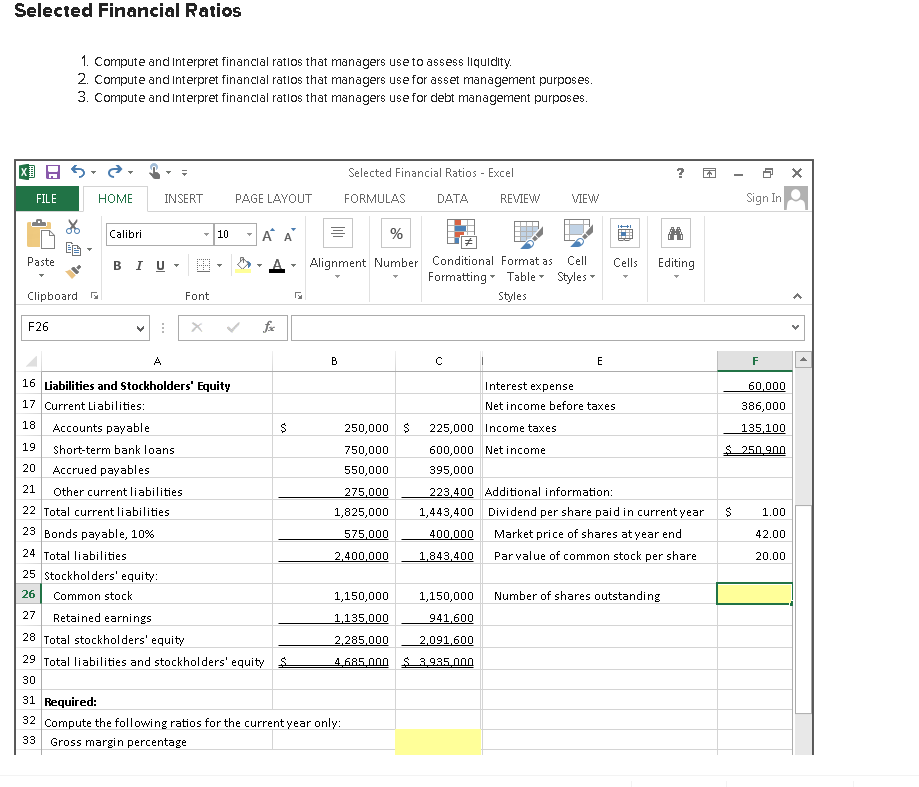Toggle bold formatting
This screenshot has height=787, width=919.
click(117, 266)
